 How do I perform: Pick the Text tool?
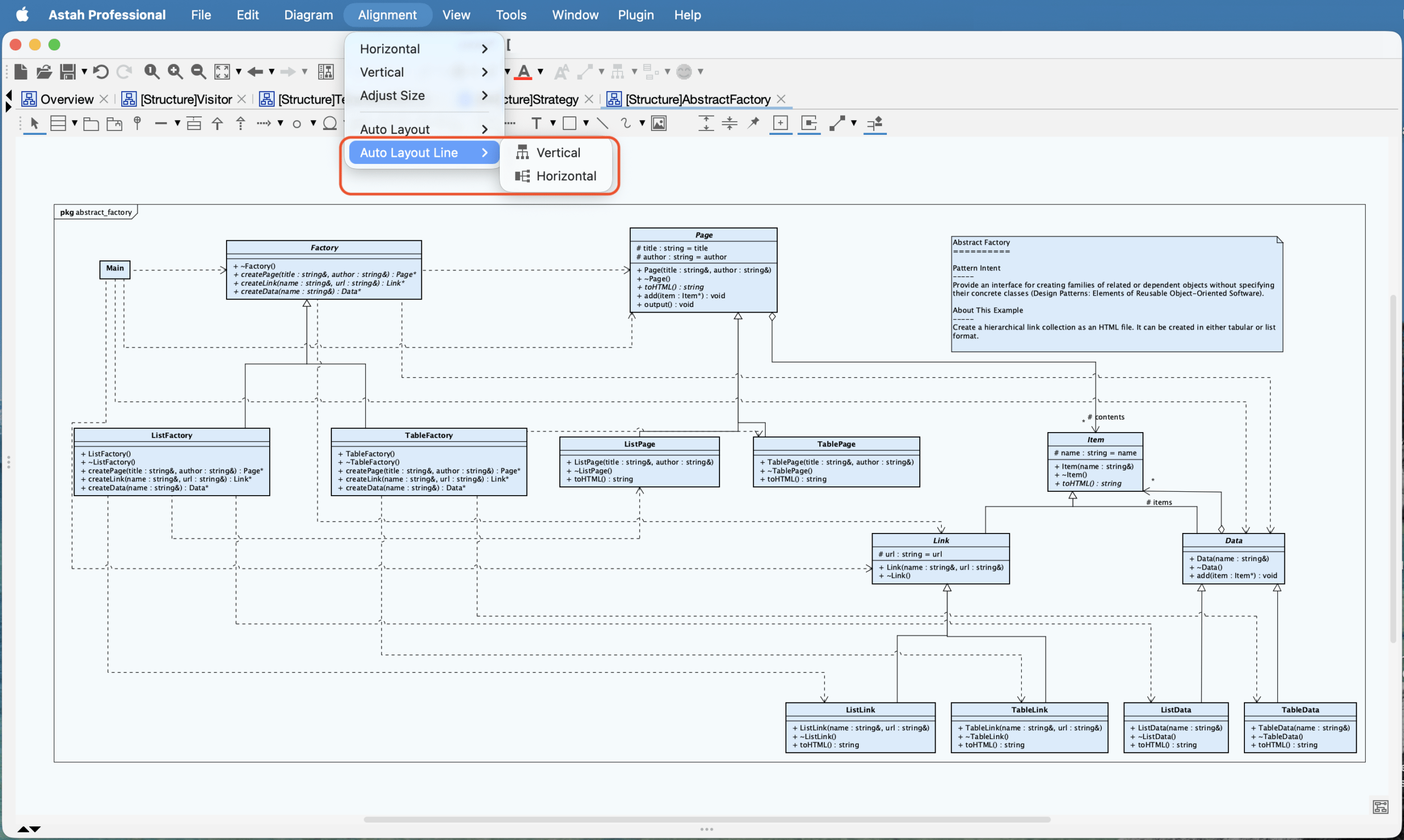coord(536,123)
